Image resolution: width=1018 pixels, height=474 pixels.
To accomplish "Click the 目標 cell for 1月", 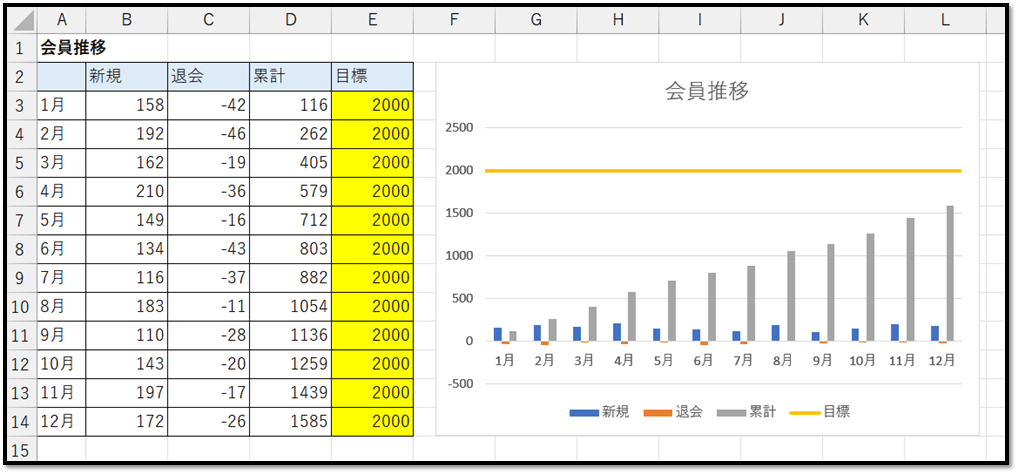I will (x=372, y=105).
